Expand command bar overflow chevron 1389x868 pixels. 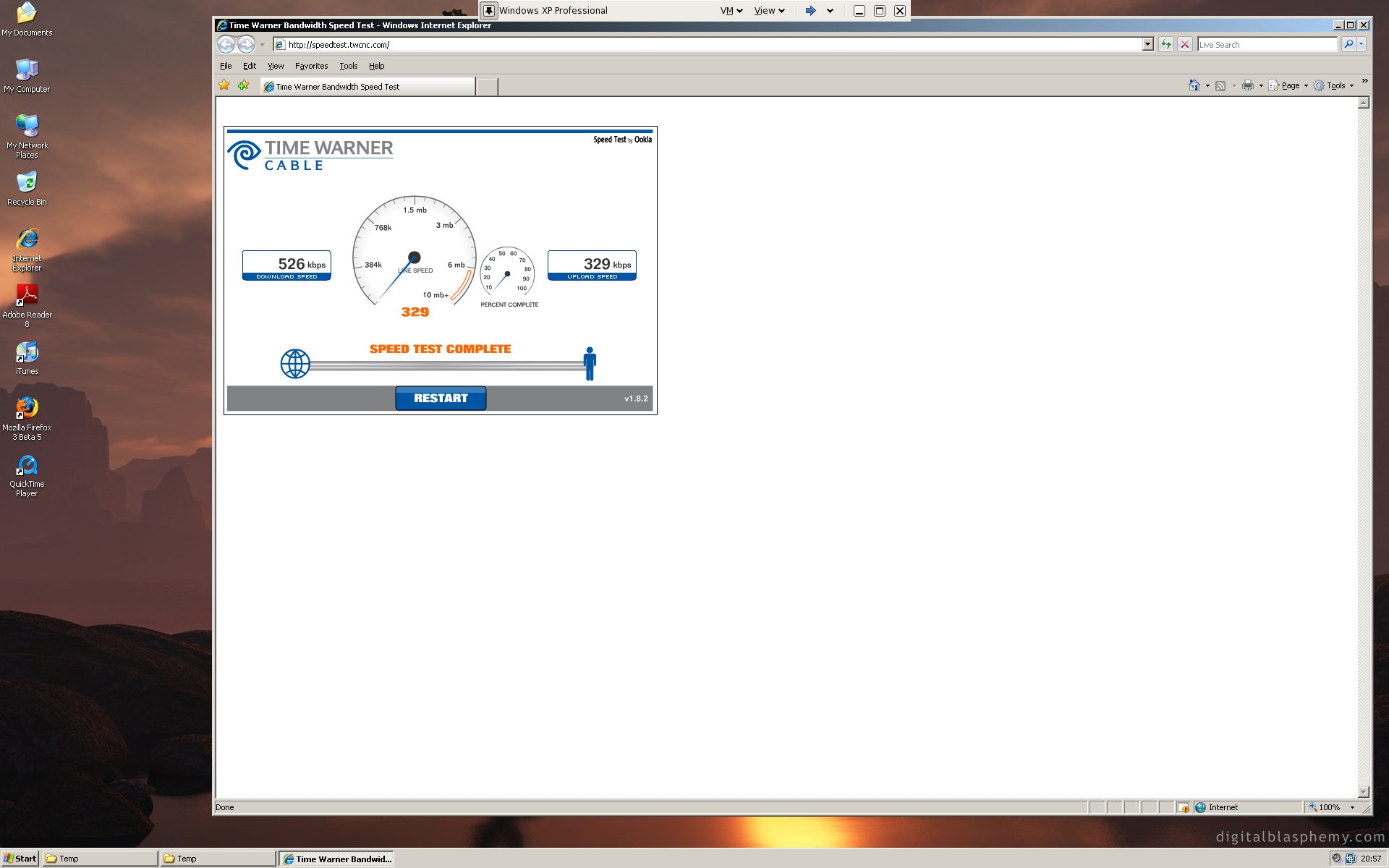coord(1364,81)
